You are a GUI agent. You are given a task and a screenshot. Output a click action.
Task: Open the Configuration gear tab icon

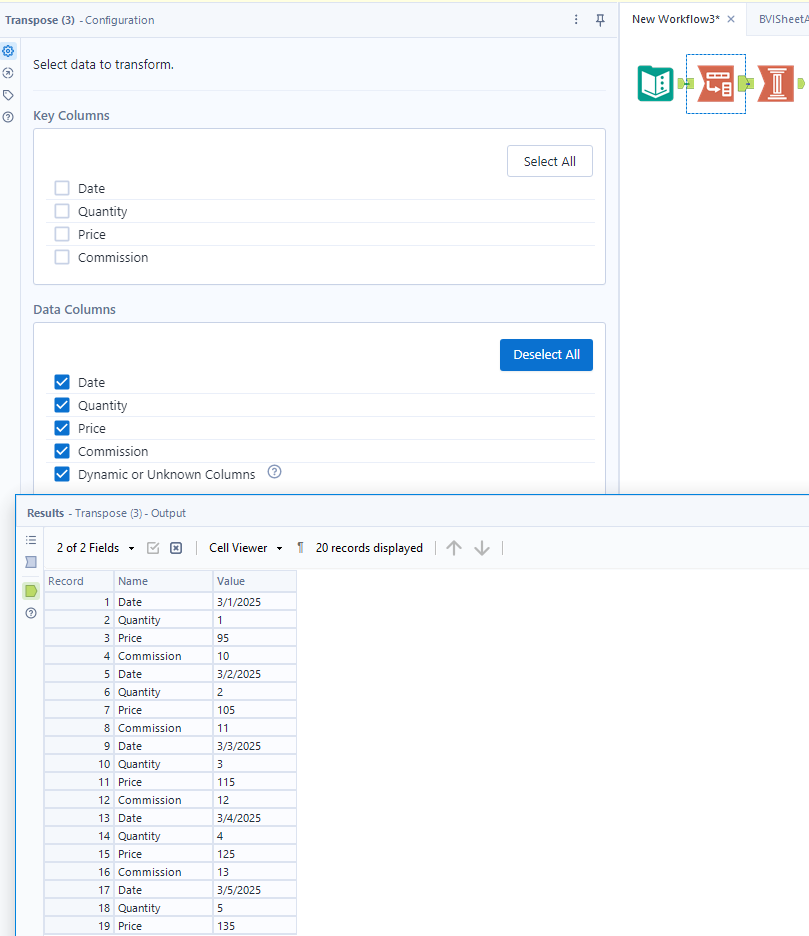click(8, 51)
